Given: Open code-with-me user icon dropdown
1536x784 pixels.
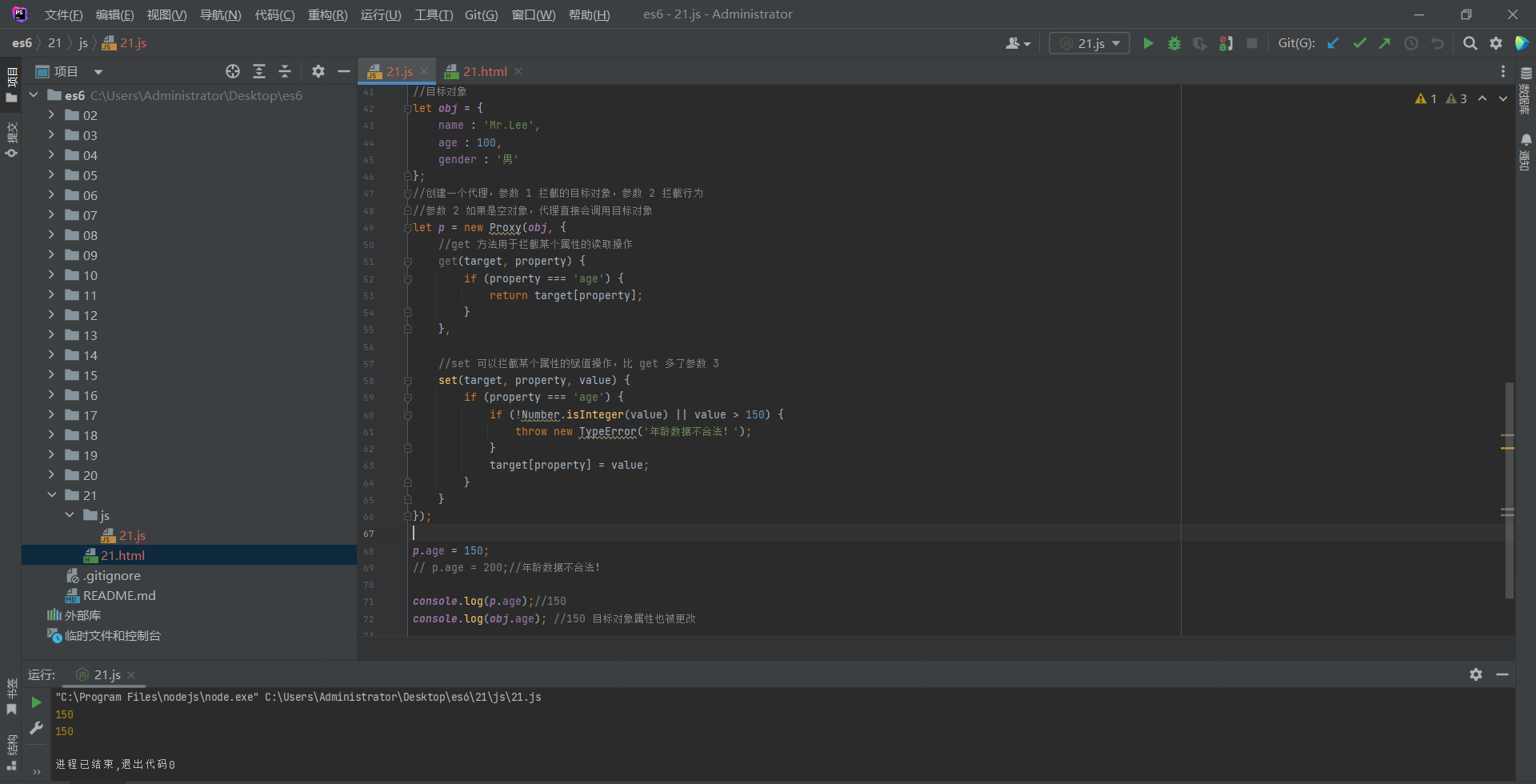Looking at the screenshot, I should pos(1018,43).
